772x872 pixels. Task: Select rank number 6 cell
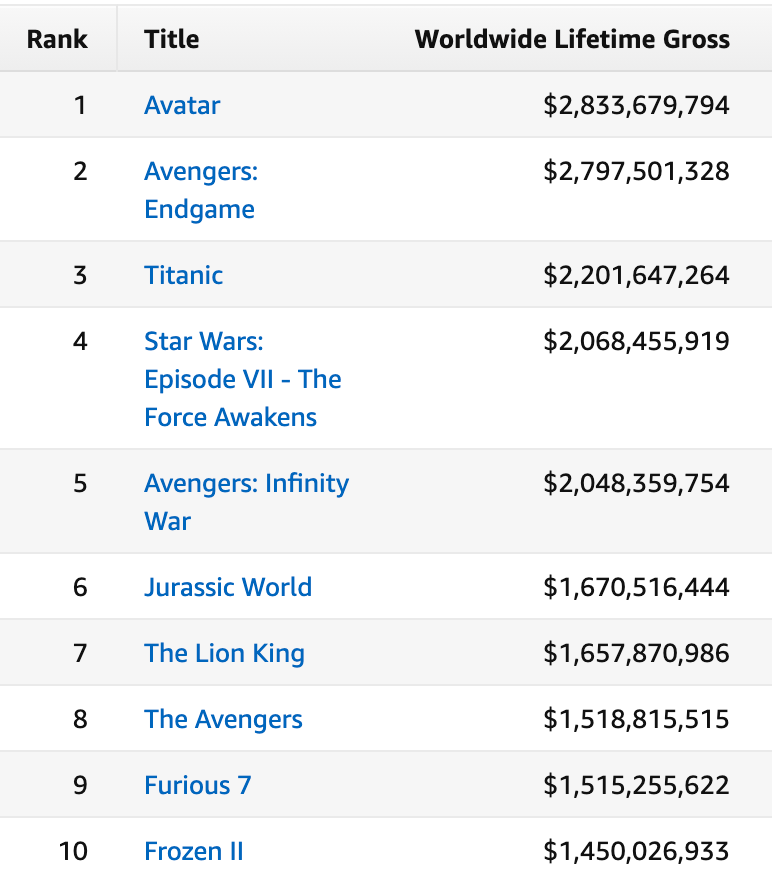tap(80, 587)
